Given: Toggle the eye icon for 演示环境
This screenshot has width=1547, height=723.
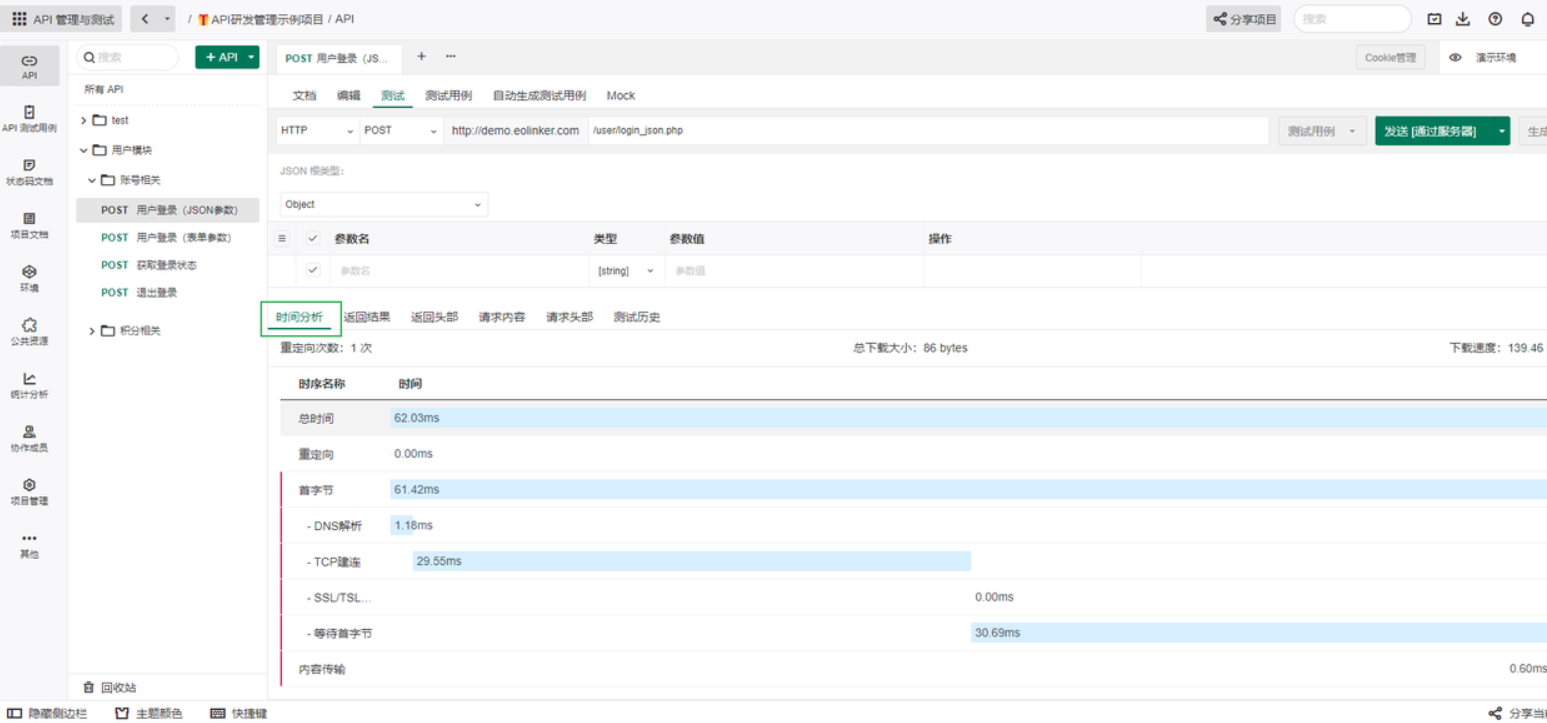Looking at the screenshot, I should [x=1455, y=58].
